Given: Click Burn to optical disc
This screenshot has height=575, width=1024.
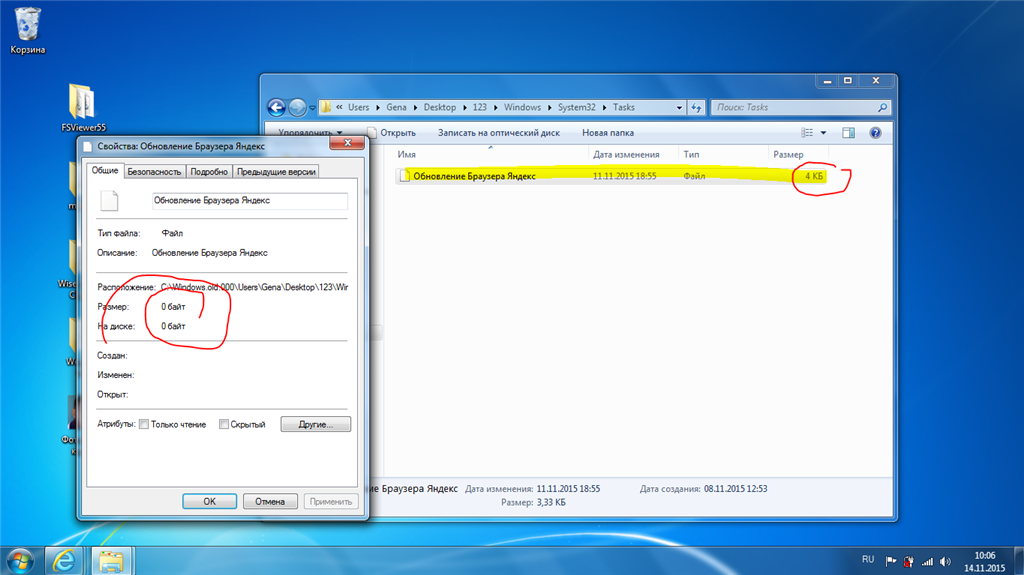Looking at the screenshot, I should 499,133.
